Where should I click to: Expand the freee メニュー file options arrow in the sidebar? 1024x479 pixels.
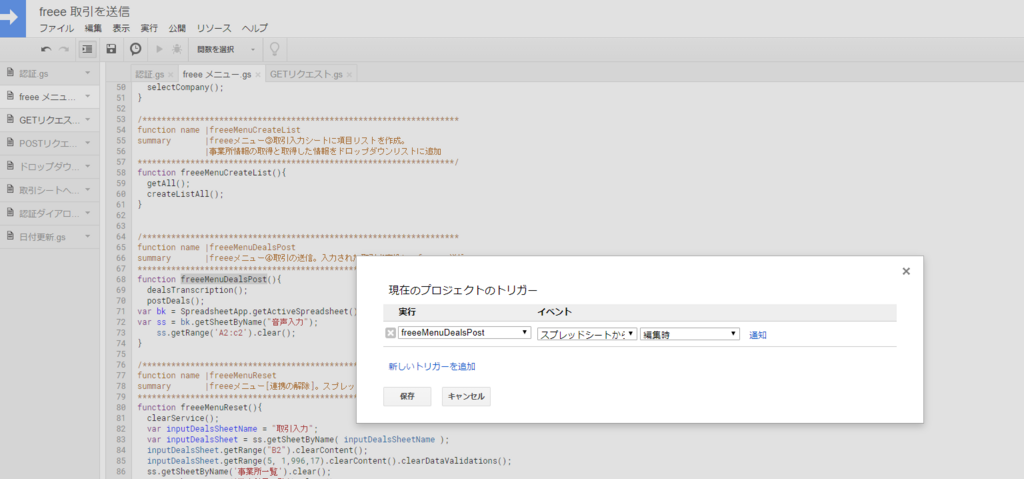point(88,96)
